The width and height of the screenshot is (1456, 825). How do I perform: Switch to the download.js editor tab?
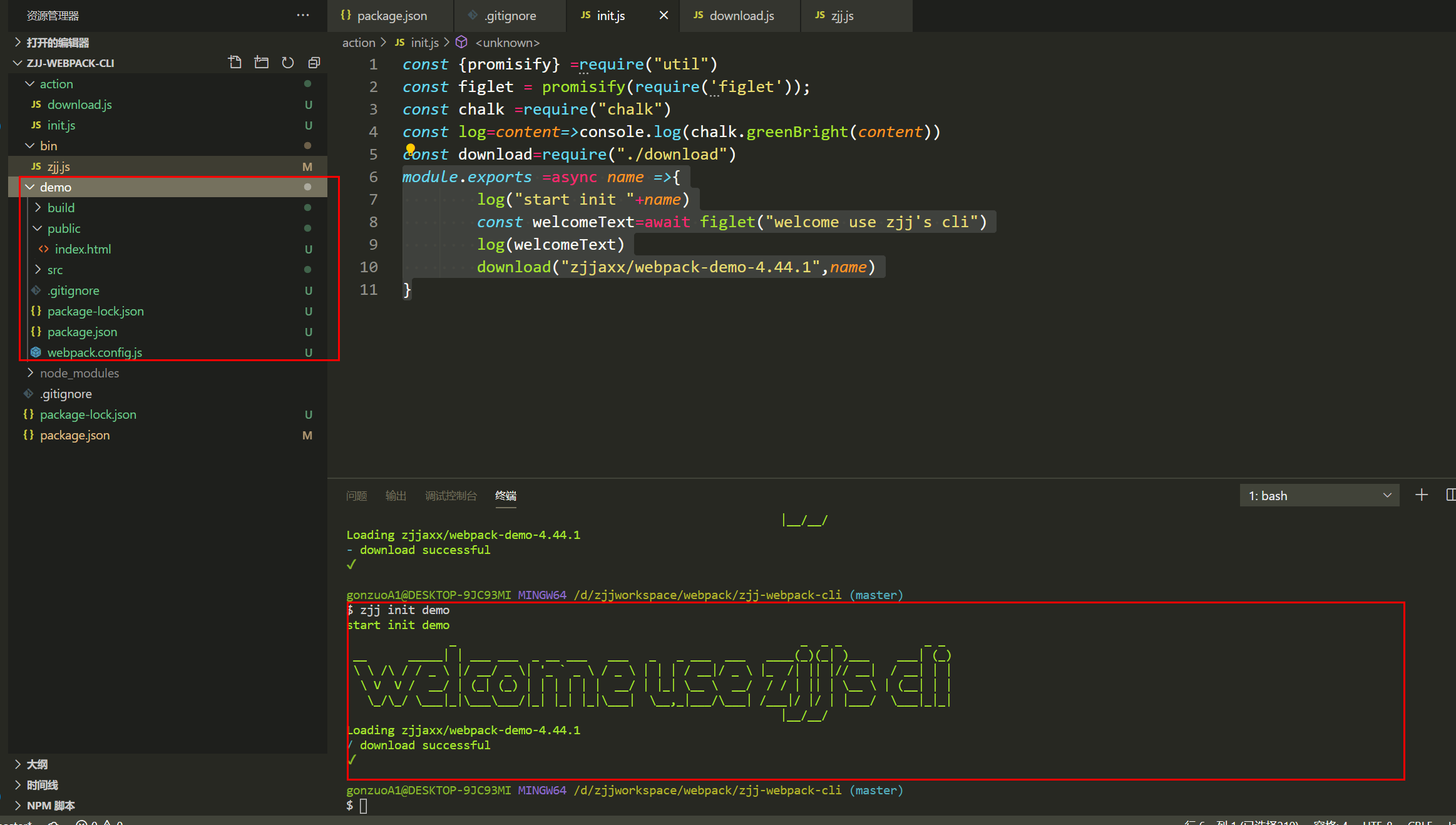(741, 16)
